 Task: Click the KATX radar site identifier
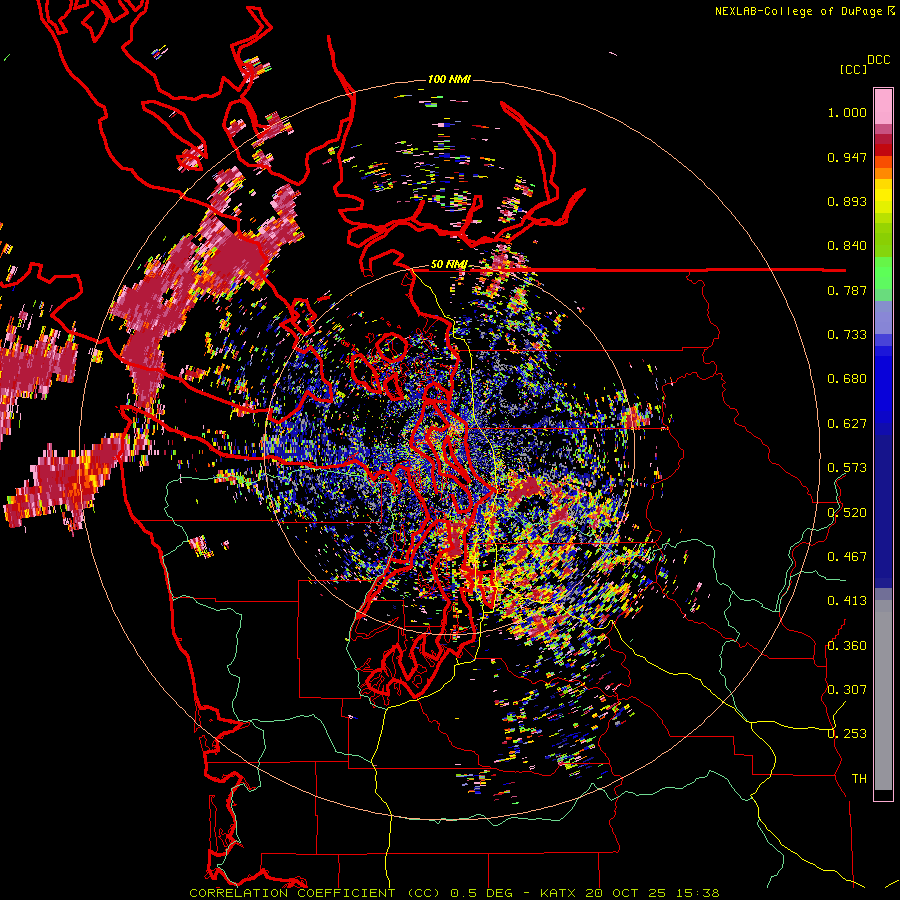[560, 893]
